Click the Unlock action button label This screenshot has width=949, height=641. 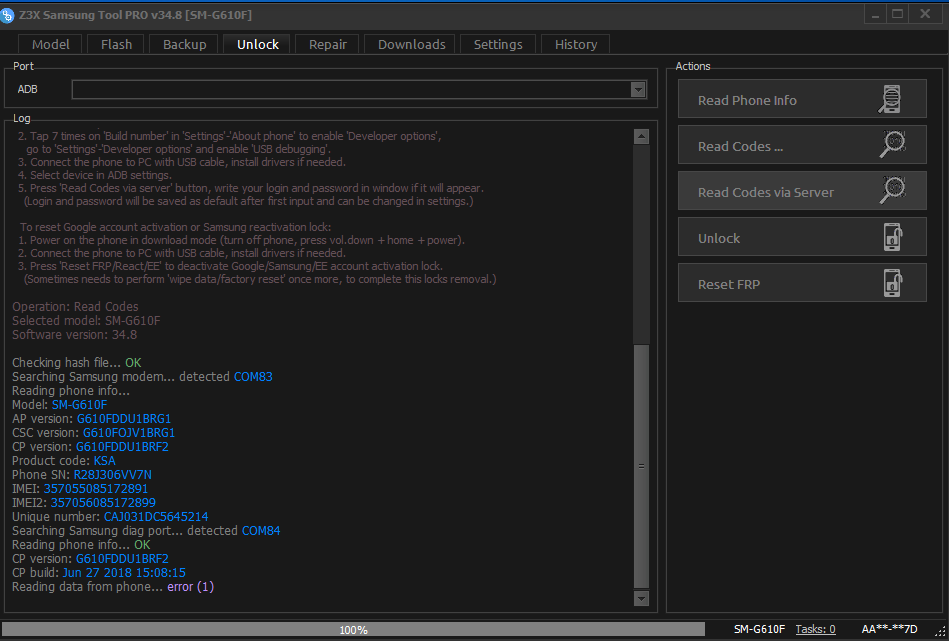[x=719, y=238]
